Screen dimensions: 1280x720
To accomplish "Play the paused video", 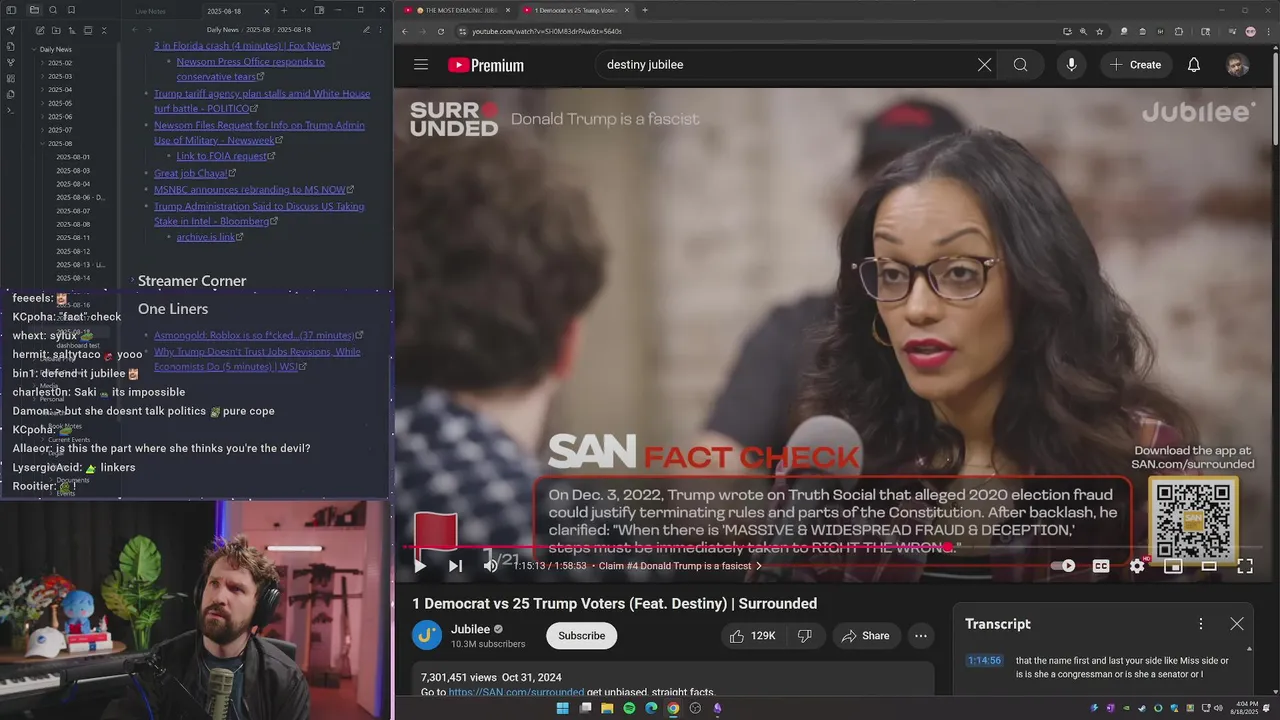I will tap(420, 566).
